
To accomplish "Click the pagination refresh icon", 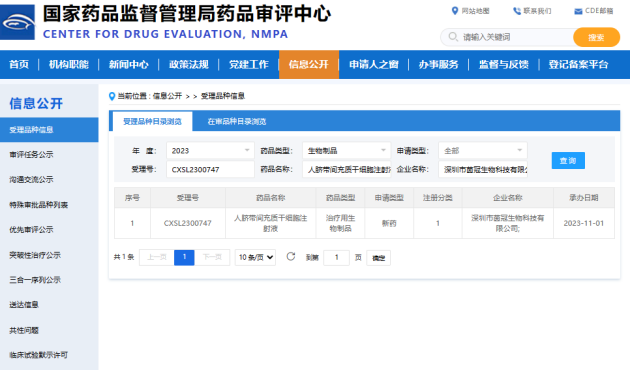I will click(291, 256).
